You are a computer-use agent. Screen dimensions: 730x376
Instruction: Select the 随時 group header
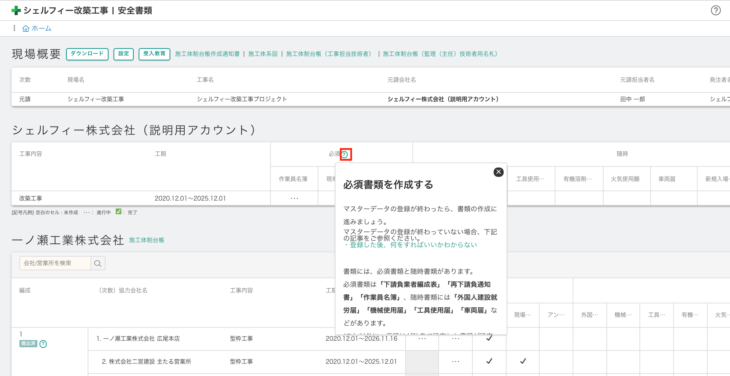pyautogui.click(x=622, y=154)
